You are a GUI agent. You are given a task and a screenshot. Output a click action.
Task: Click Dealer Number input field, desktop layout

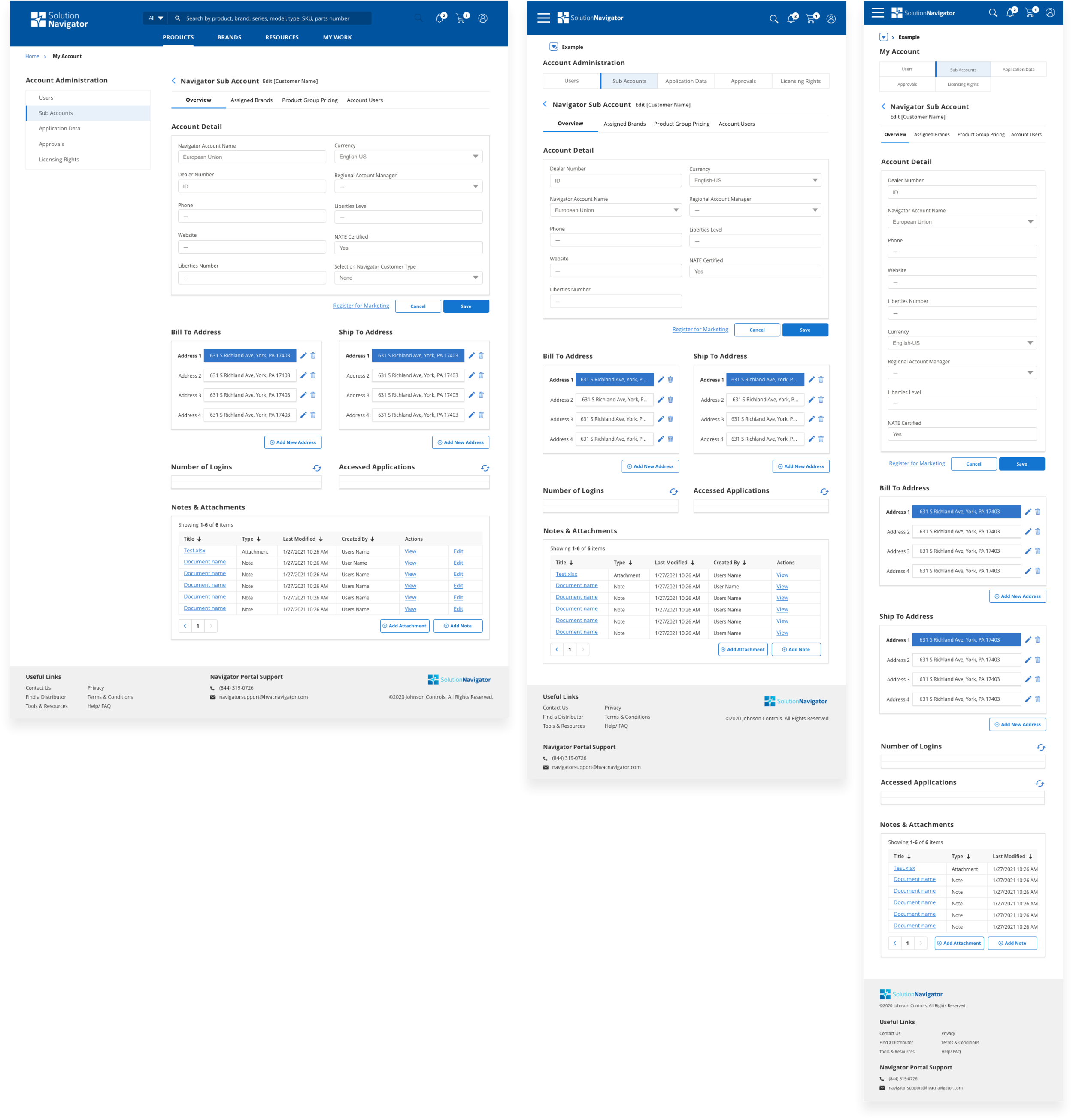252,186
